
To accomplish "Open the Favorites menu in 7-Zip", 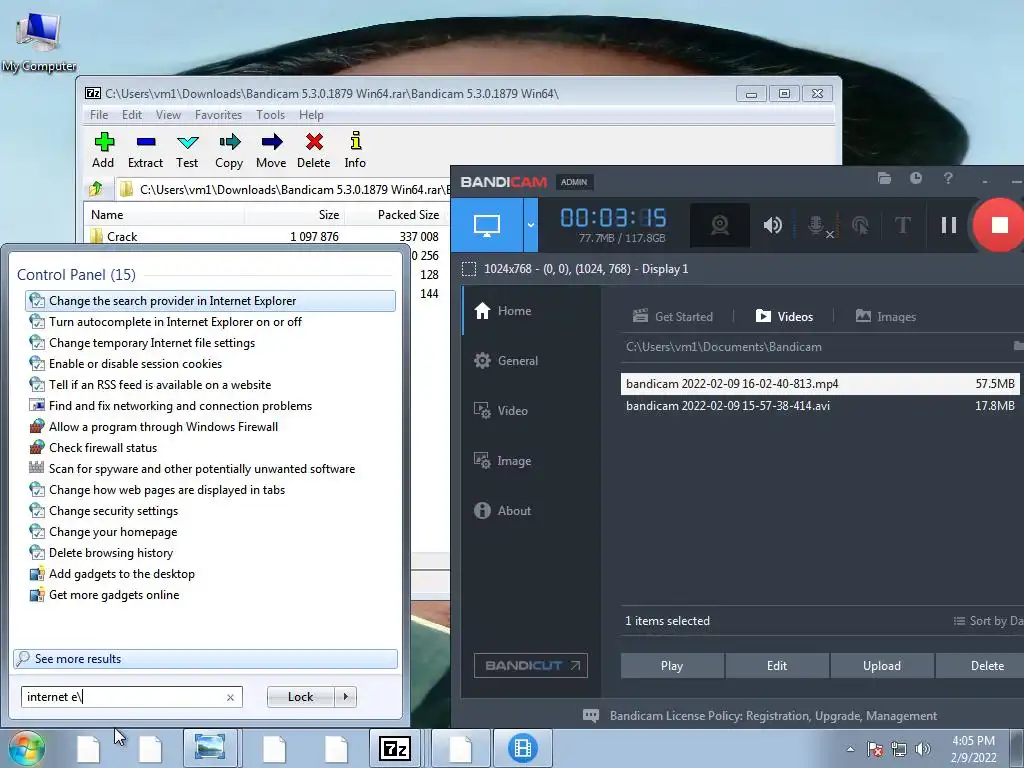I will (x=218, y=115).
